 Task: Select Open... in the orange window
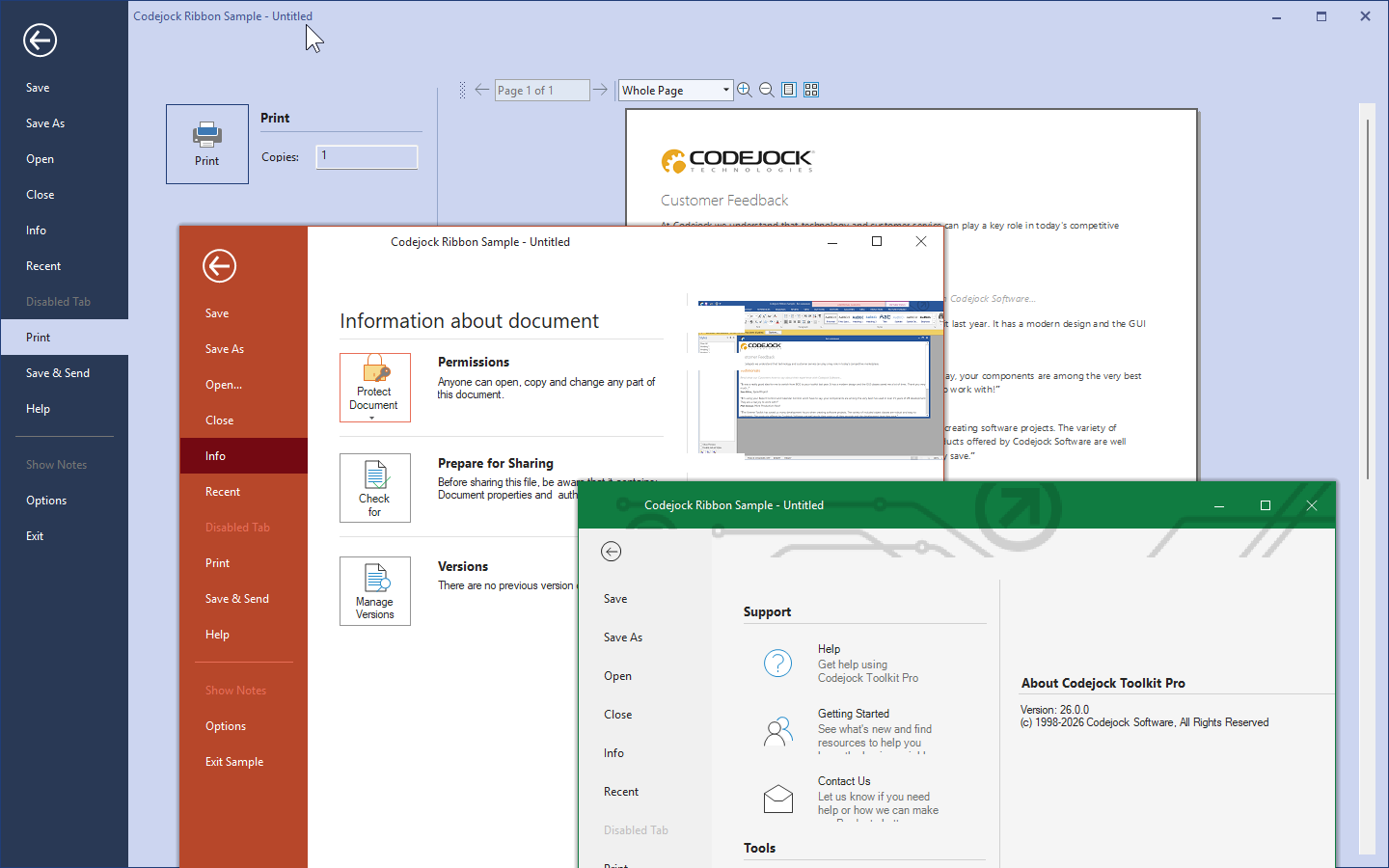pos(243,385)
